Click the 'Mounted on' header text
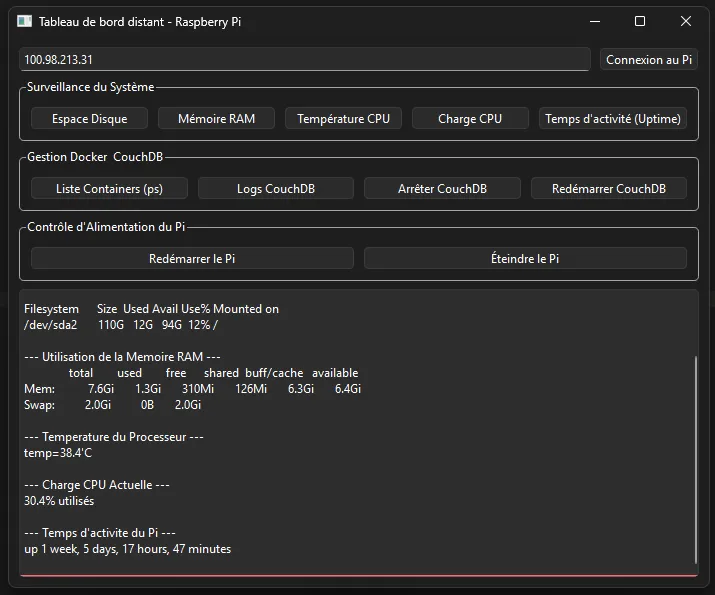Viewport: 715px width, 595px height. click(246, 309)
